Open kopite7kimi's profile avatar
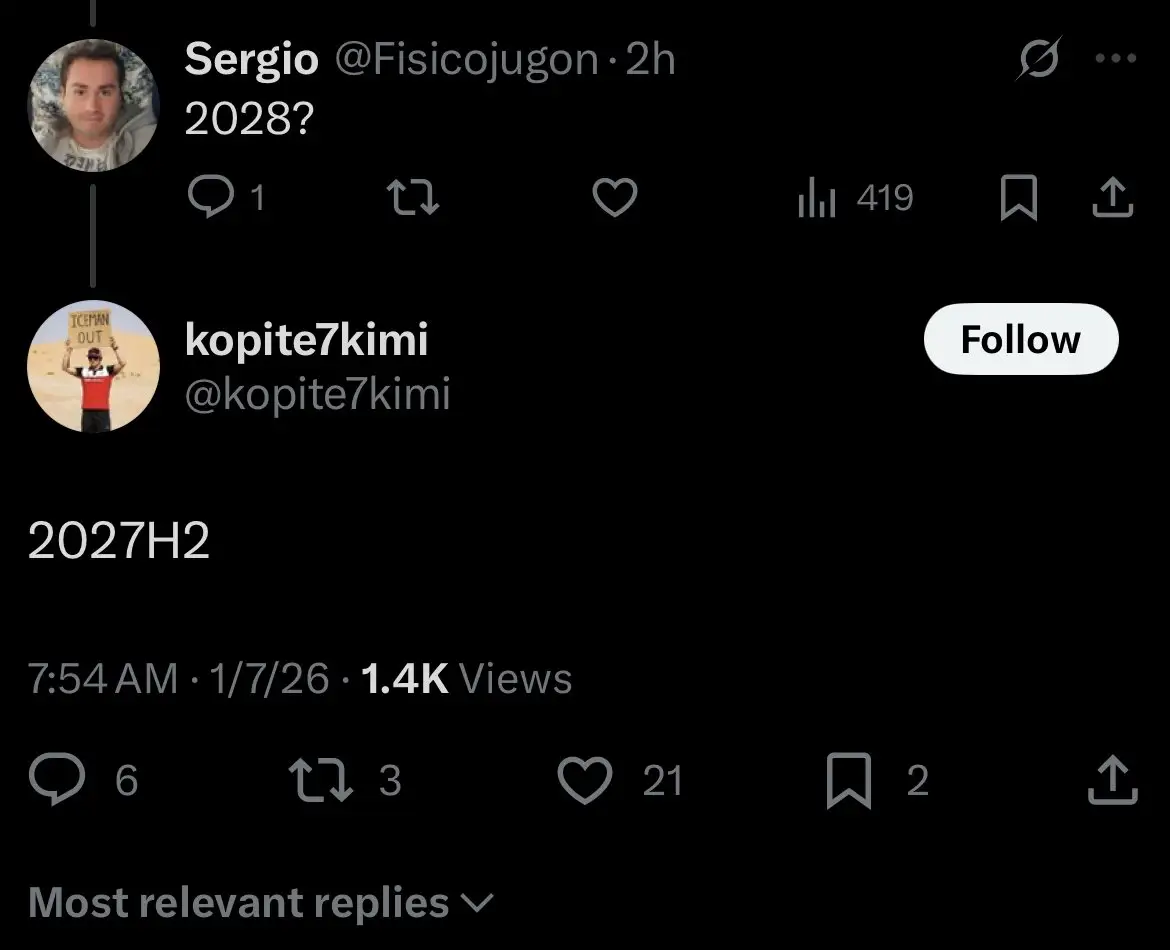This screenshot has width=1170, height=950. [92, 366]
